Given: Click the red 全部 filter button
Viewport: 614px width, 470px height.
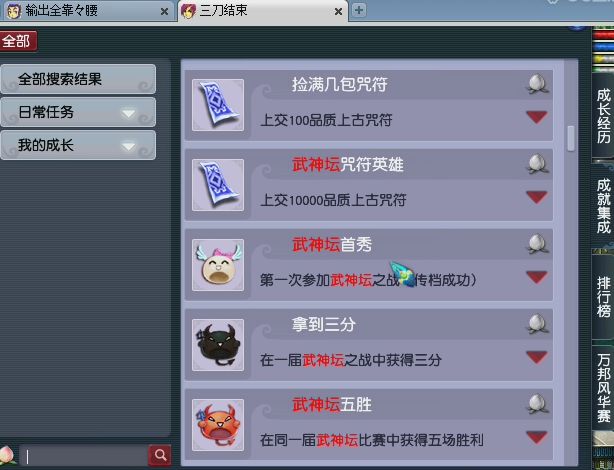Looking at the screenshot, I should click(18, 41).
